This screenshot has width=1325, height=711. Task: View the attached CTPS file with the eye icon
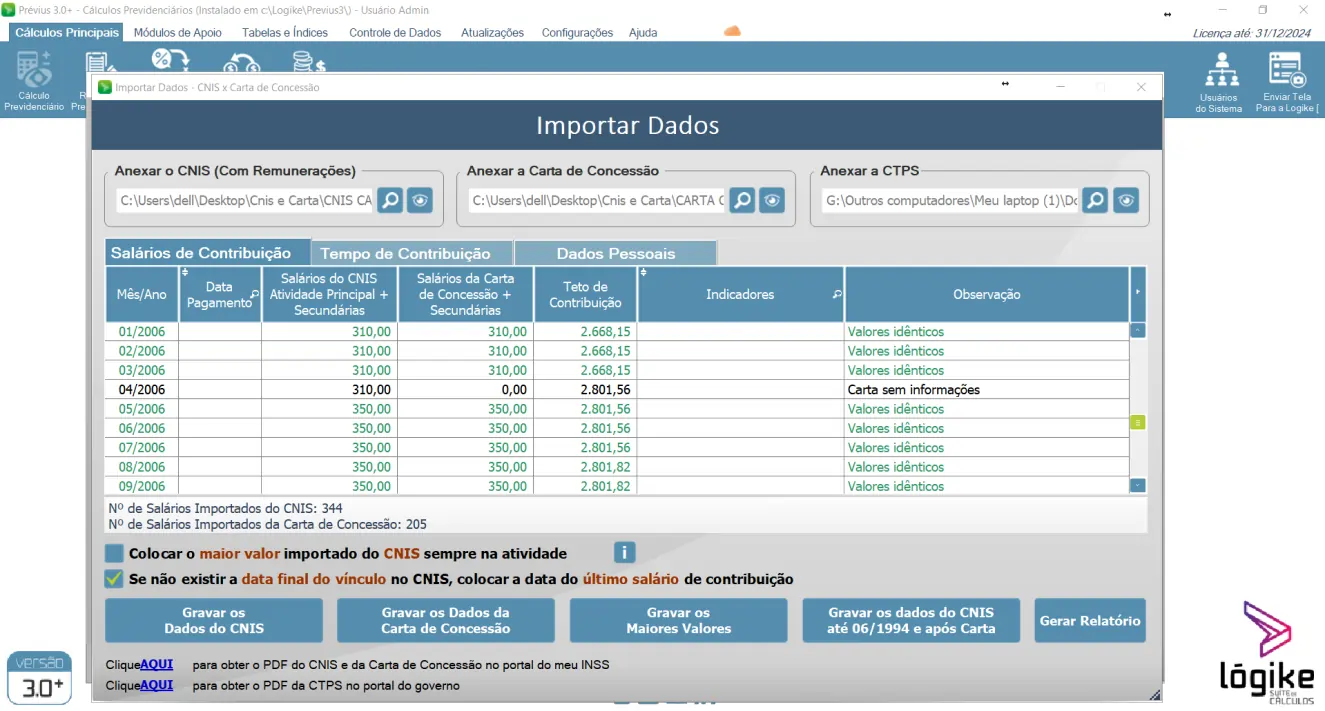tap(1126, 201)
